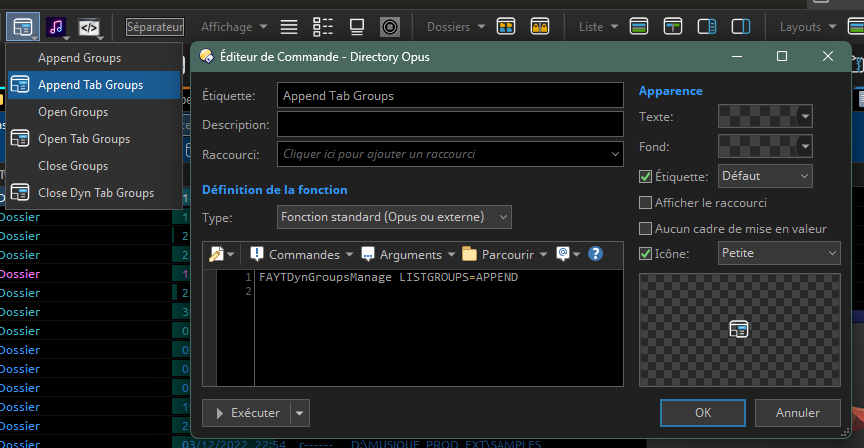
Task: Click the icon next to Open Tab Groups
Action: 20,138
